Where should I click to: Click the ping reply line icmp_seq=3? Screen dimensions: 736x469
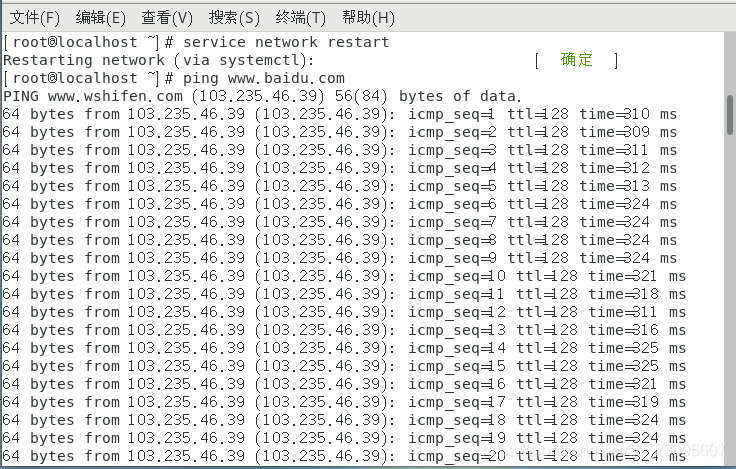[x=340, y=150]
